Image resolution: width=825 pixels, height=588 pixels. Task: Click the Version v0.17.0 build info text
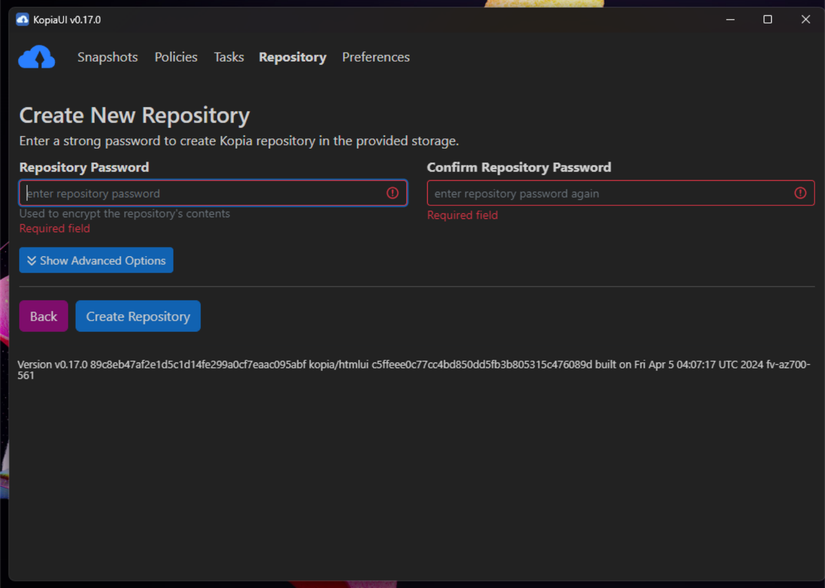(x=414, y=370)
